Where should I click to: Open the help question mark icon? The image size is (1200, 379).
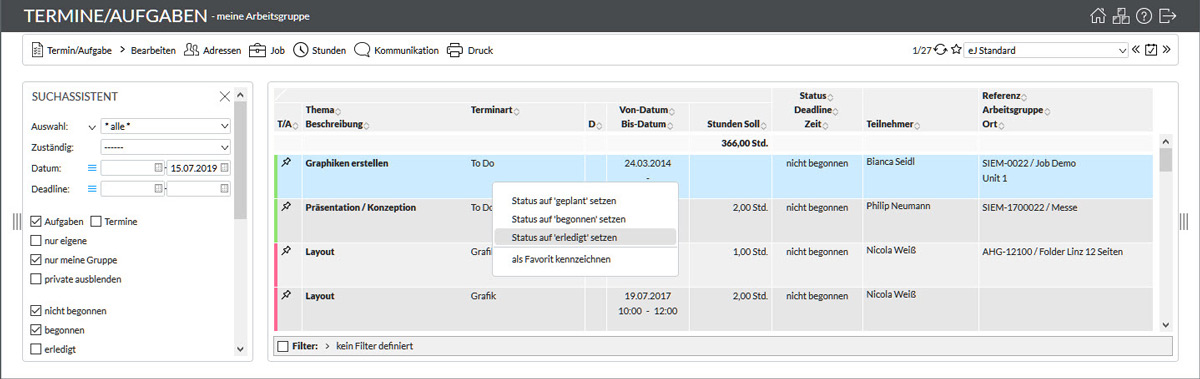tap(1144, 16)
